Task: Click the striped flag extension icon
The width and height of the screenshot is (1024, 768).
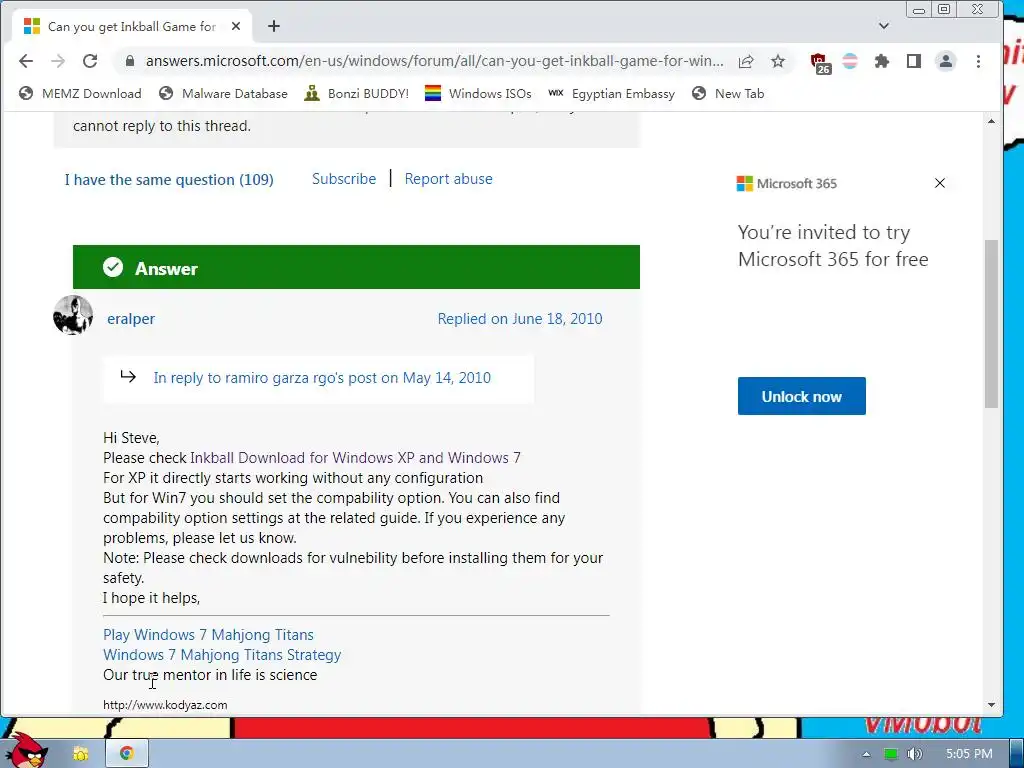Action: (850, 61)
